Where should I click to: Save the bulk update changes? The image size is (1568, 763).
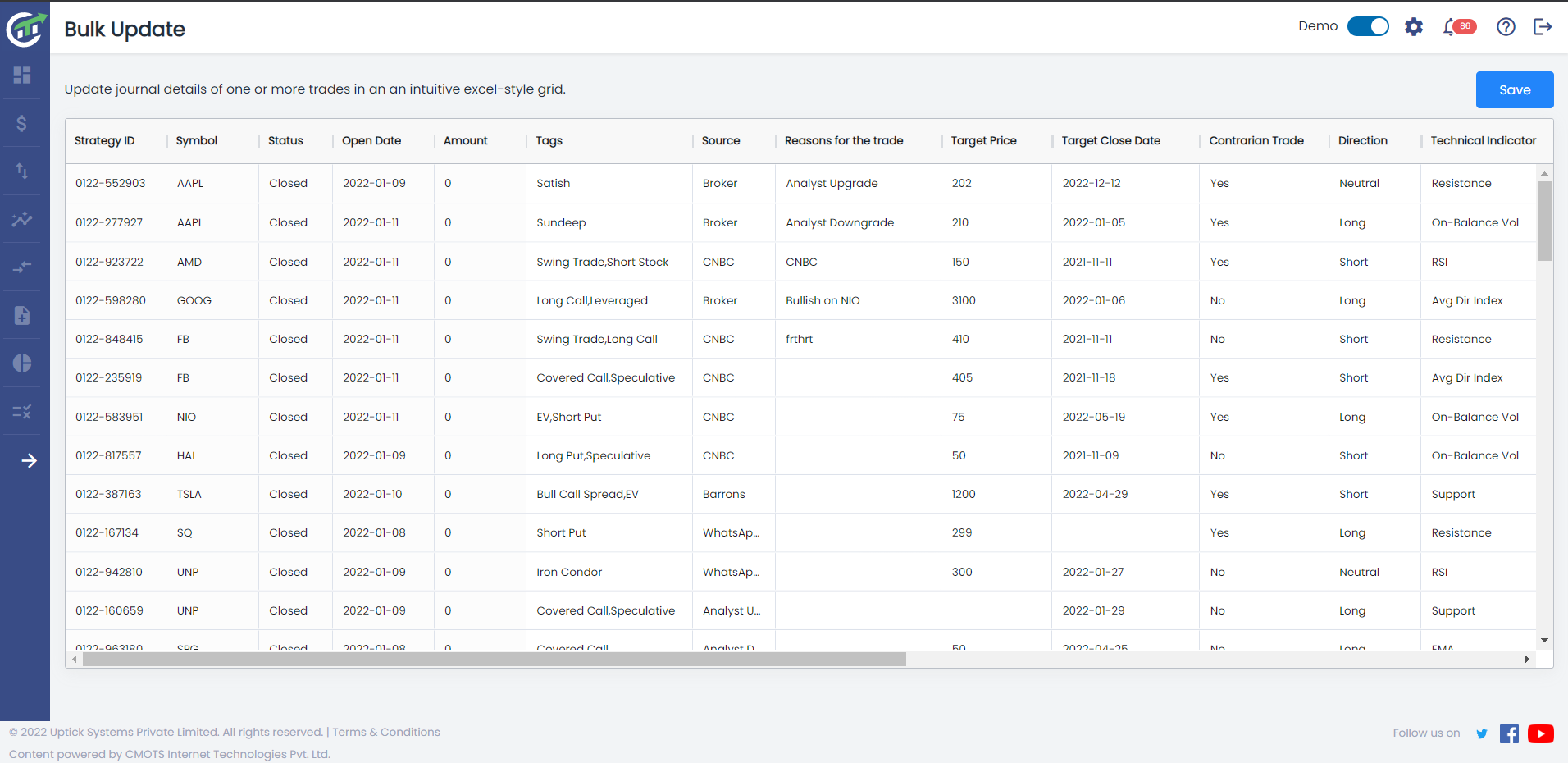tap(1515, 90)
